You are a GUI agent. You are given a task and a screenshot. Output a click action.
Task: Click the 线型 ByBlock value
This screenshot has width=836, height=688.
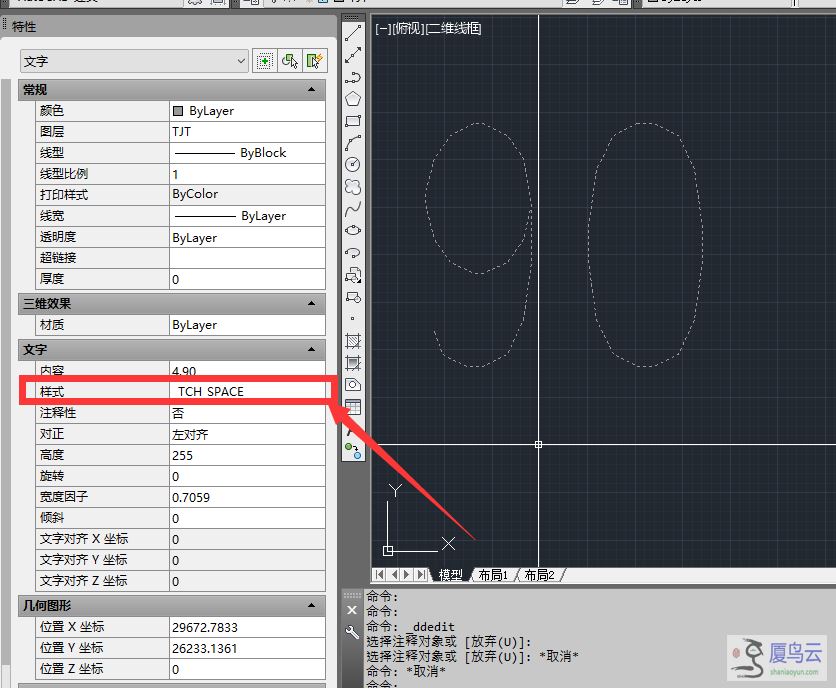[247, 153]
